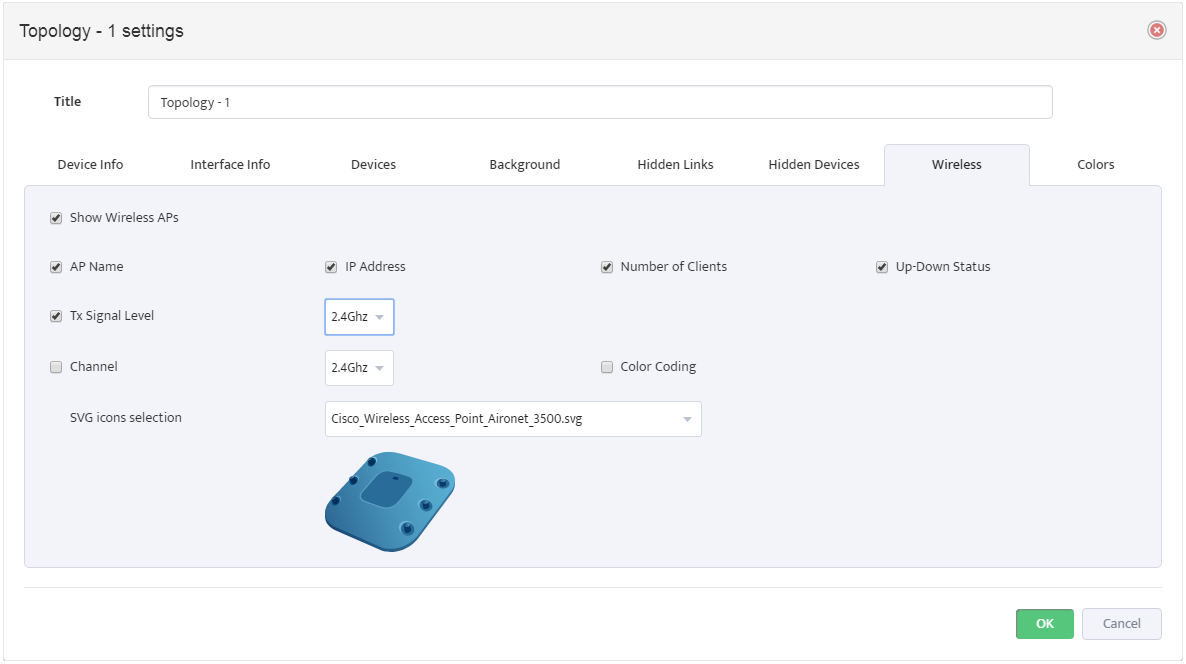Image resolution: width=1186 pixels, height=664 pixels.
Task: Enable the Color Coding checkbox
Action: click(x=607, y=367)
